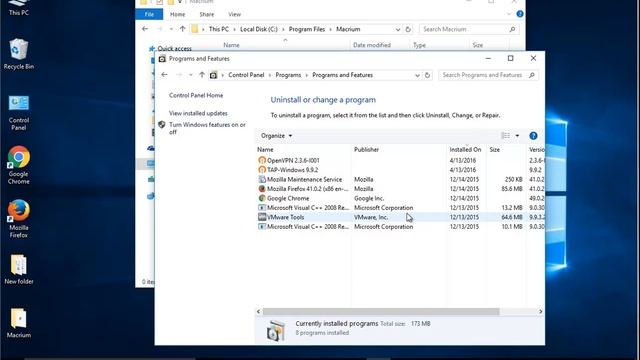Open the This PC desktop icon

click(19, 7)
